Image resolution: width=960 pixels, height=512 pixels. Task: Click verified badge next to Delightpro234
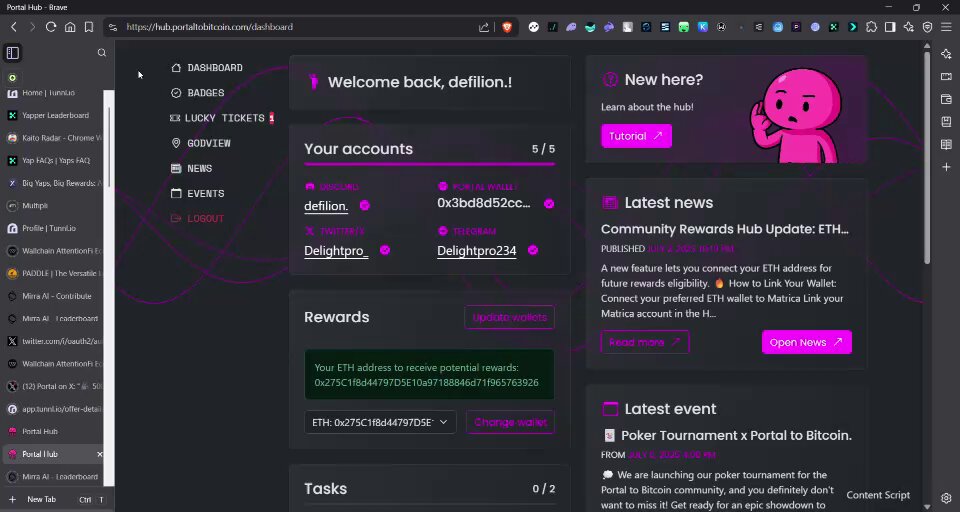click(x=533, y=250)
